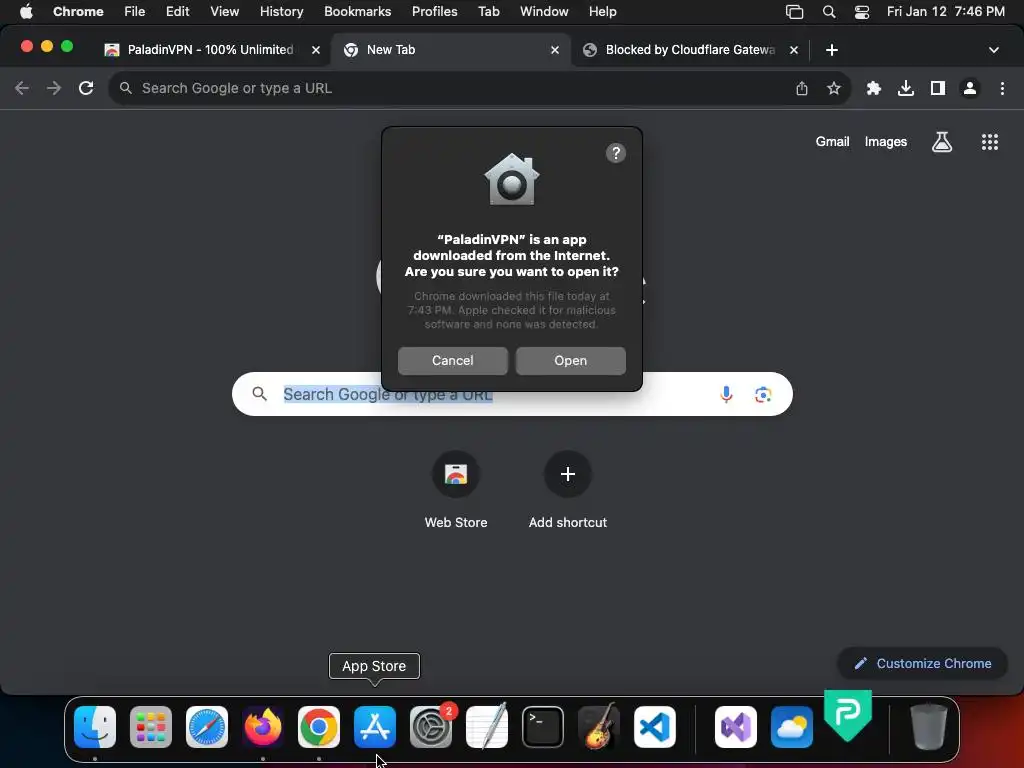Open the Profiles menu
The height and width of the screenshot is (768, 1024).
pyautogui.click(x=434, y=12)
